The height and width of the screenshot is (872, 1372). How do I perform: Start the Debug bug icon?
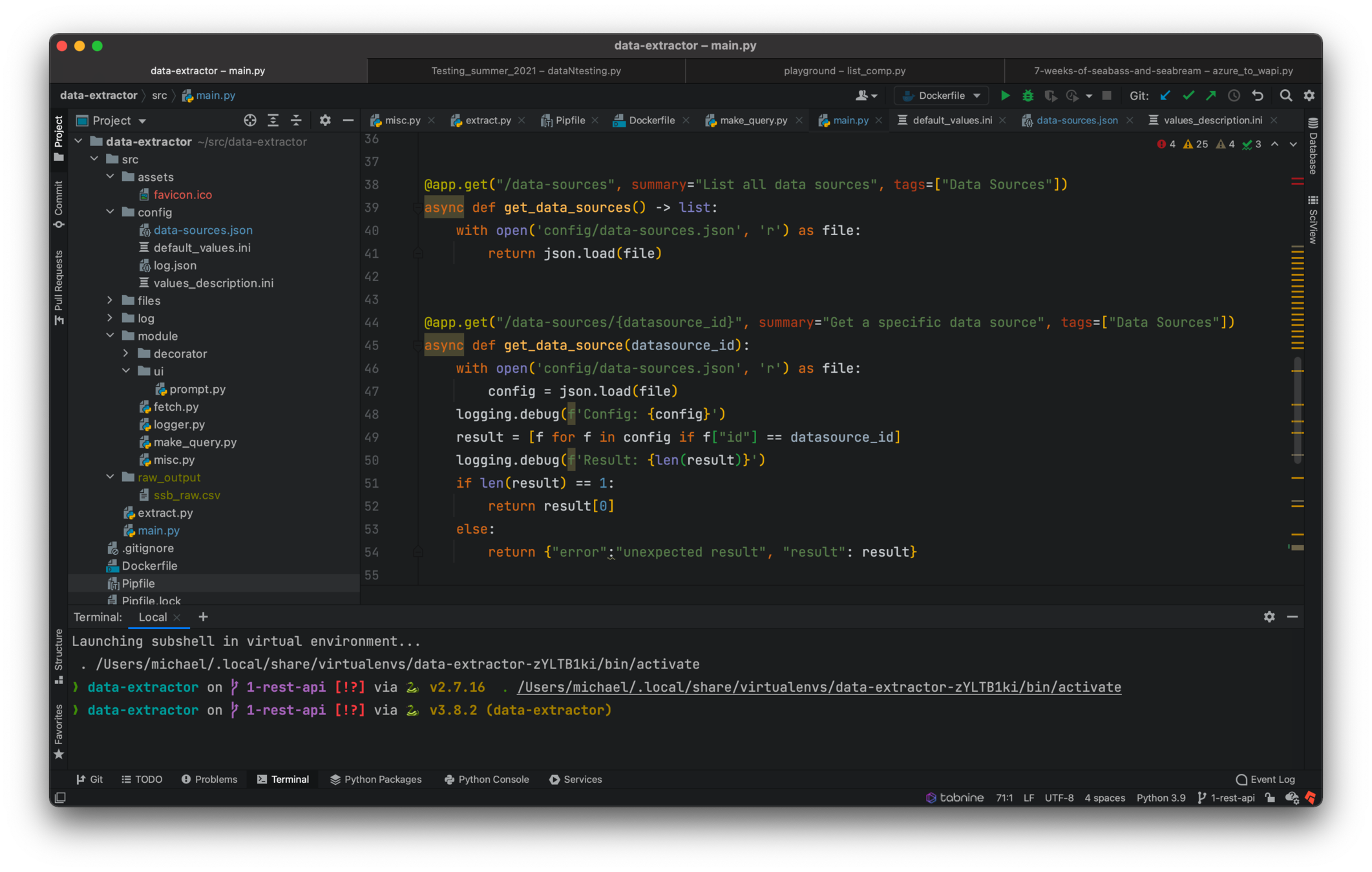(1028, 96)
